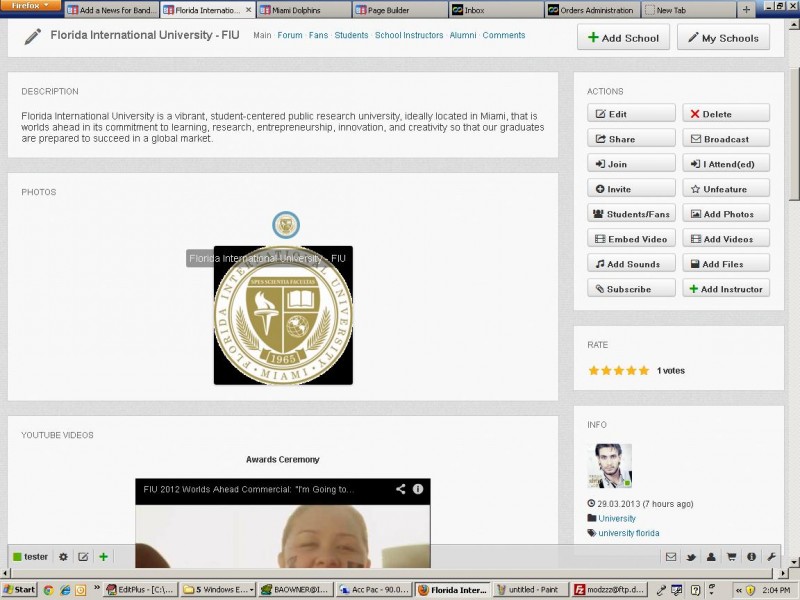Expand the grouped Windows Explorer taskbar button
The image size is (800, 600).
point(219,590)
